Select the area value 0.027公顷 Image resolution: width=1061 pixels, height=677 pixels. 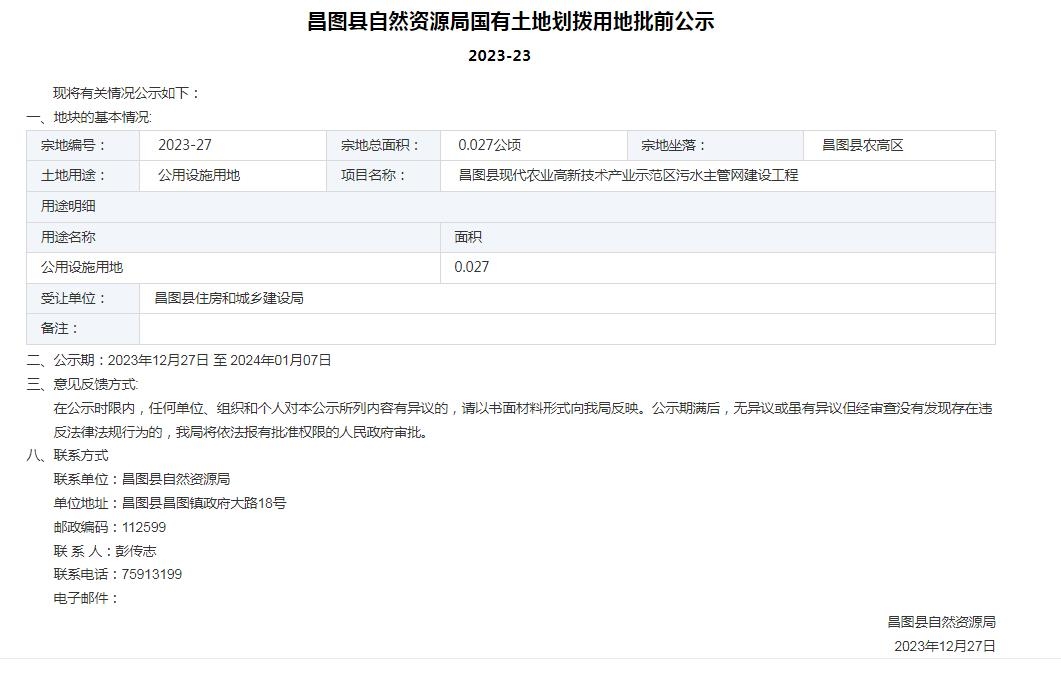(x=489, y=145)
